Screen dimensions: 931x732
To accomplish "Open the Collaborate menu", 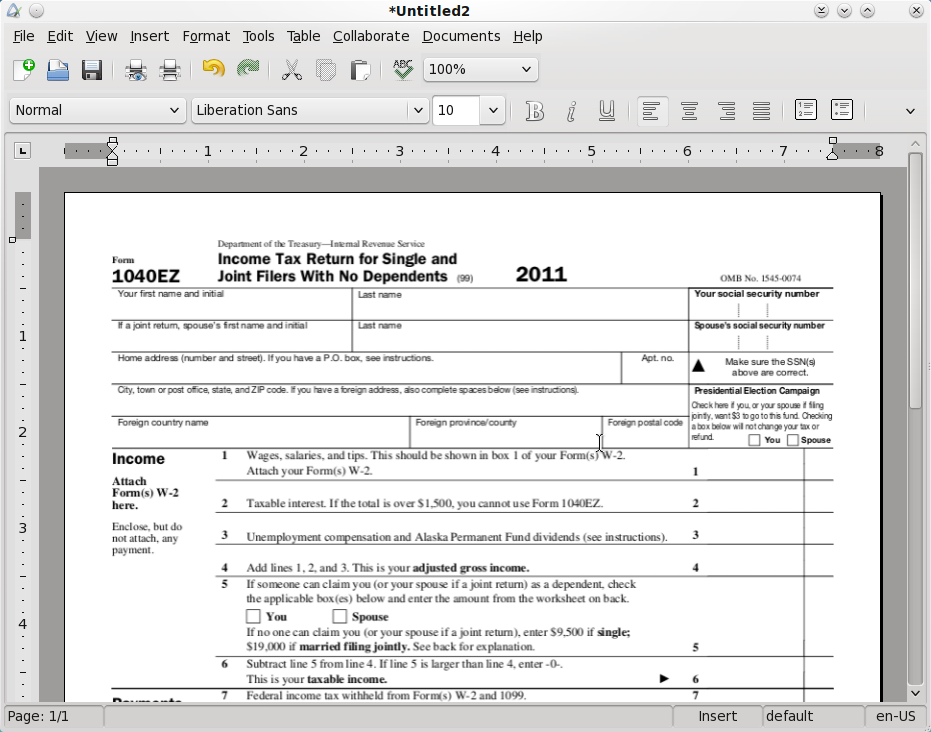I will coord(371,36).
